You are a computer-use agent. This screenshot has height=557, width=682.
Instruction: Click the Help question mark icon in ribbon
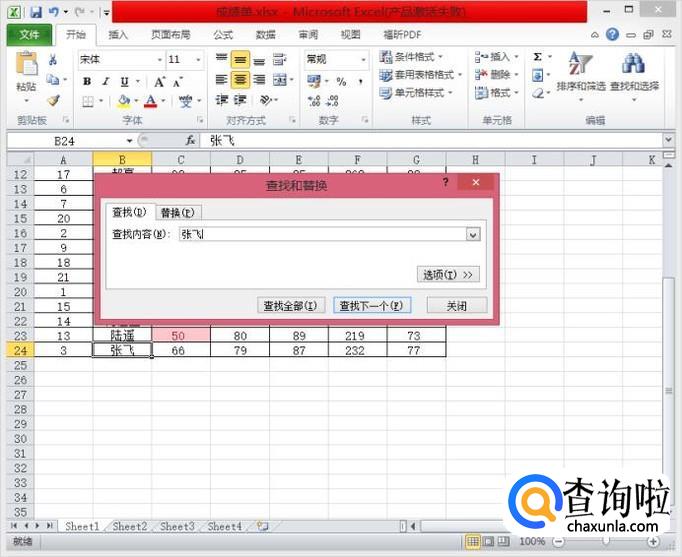pyautogui.click(x=612, y=34)
